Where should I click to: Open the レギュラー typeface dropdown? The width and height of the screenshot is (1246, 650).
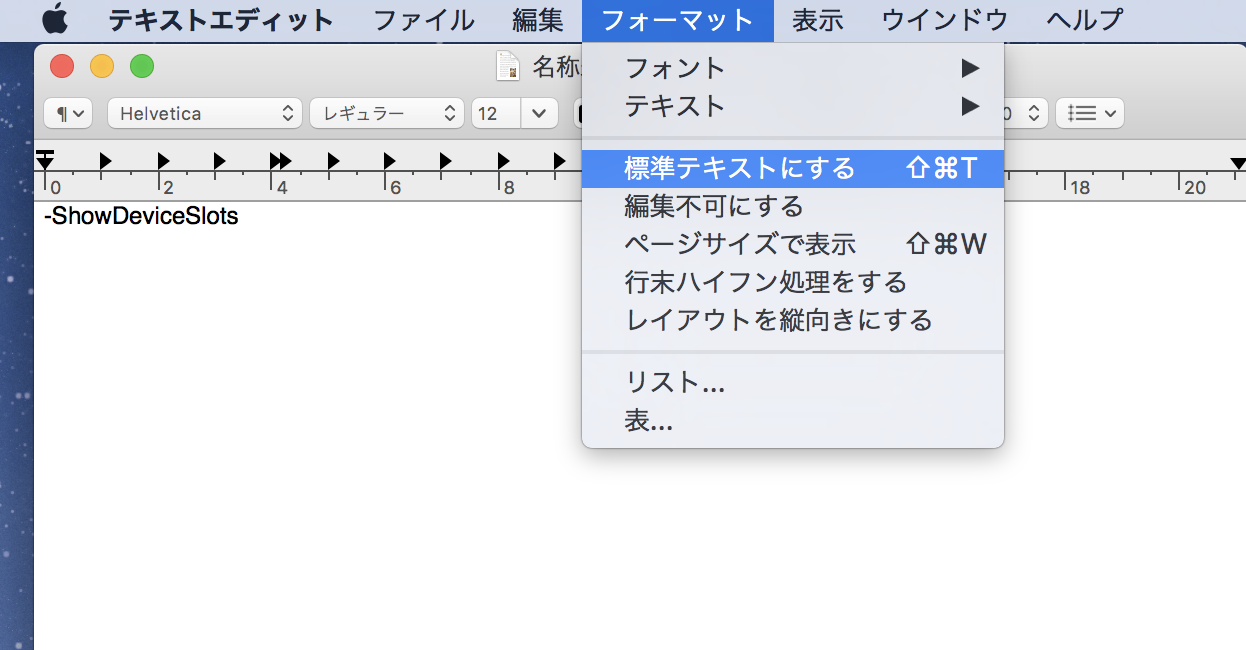point(387,113)
